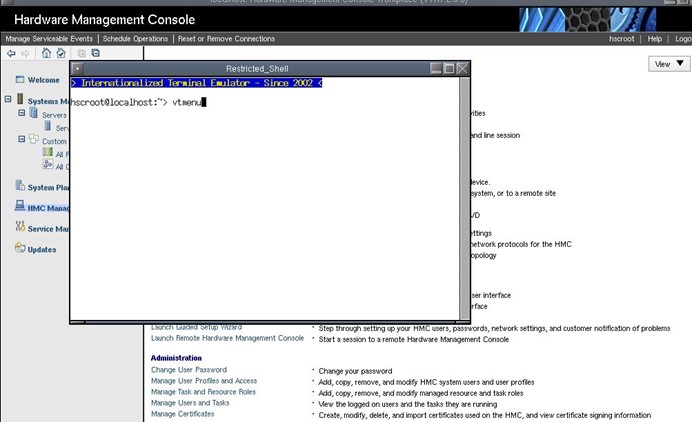Open Manage Task and Resource Roles

pos(203,392)
